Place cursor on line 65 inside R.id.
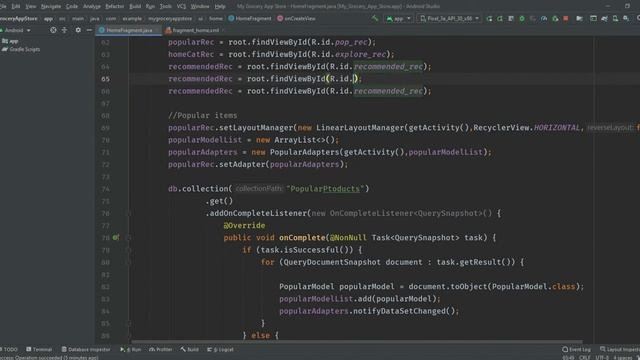The height and width of the screenshot is (360, 640). coord(353,79)
